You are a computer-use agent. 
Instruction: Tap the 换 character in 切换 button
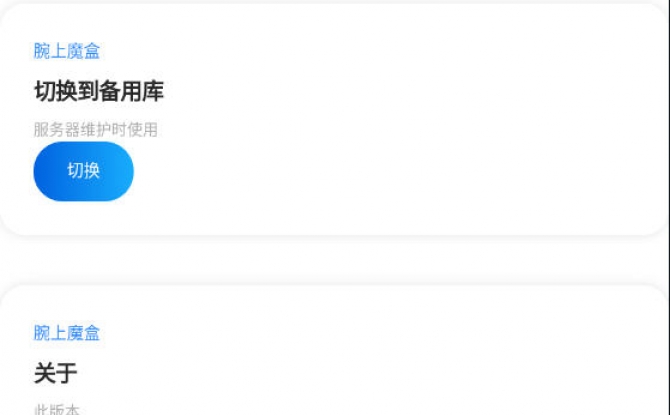pyautogui.click(x=92, y=171)
